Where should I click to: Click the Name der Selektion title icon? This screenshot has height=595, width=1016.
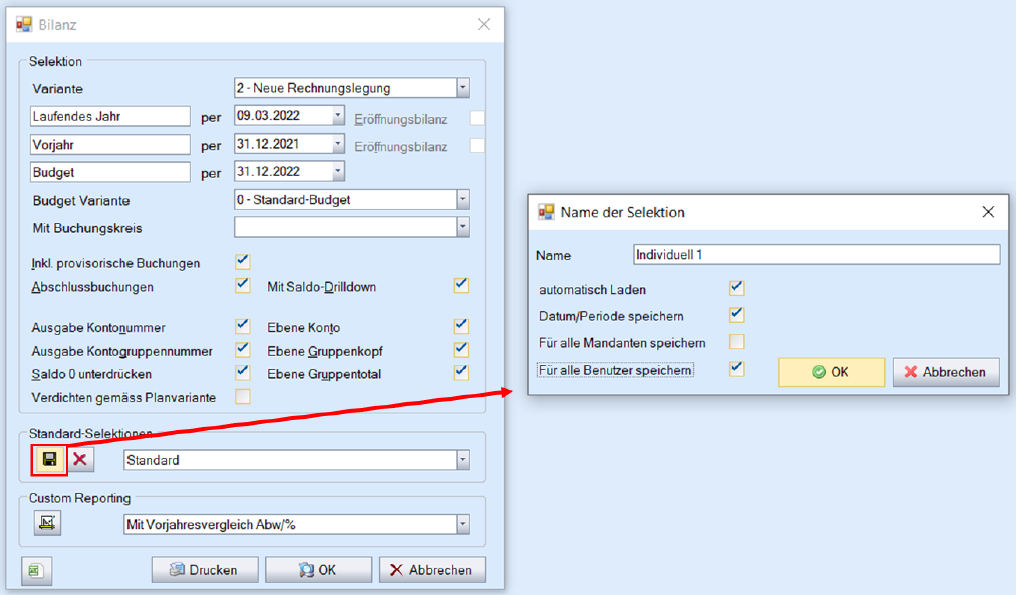pos(546,212)
